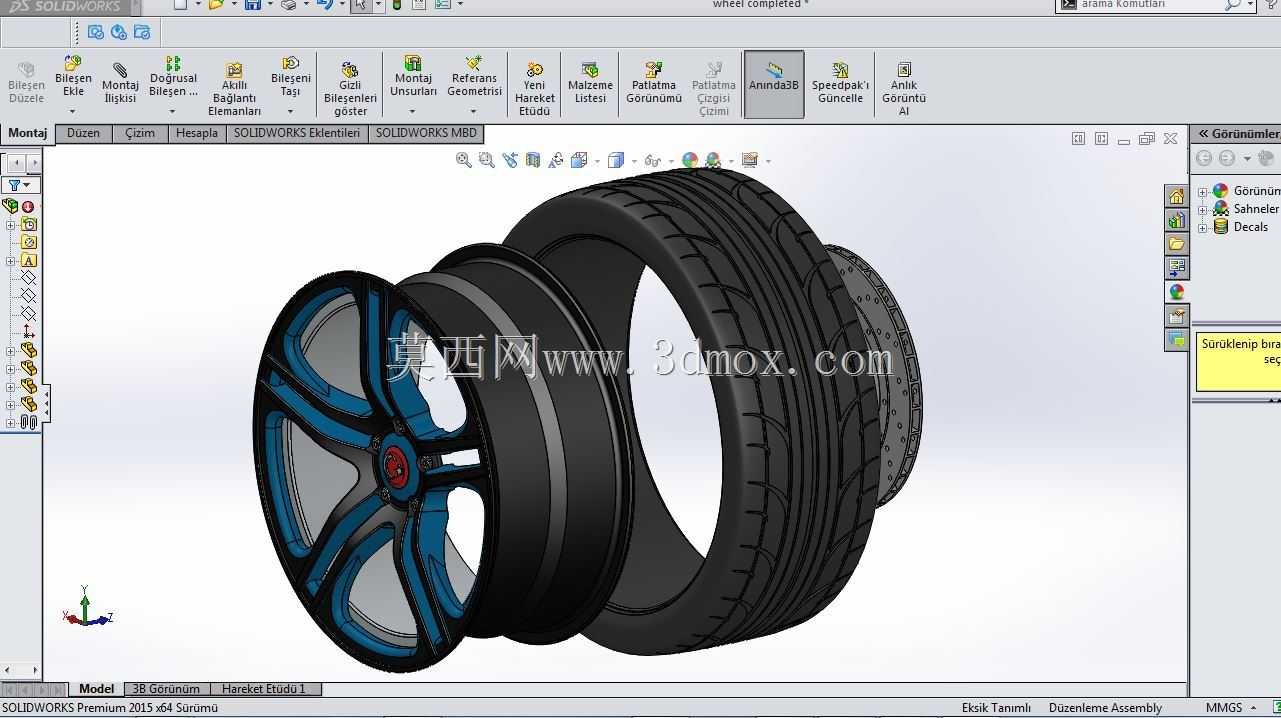Open dropdown arrow below Referans Geometrisi

point(473,111)
